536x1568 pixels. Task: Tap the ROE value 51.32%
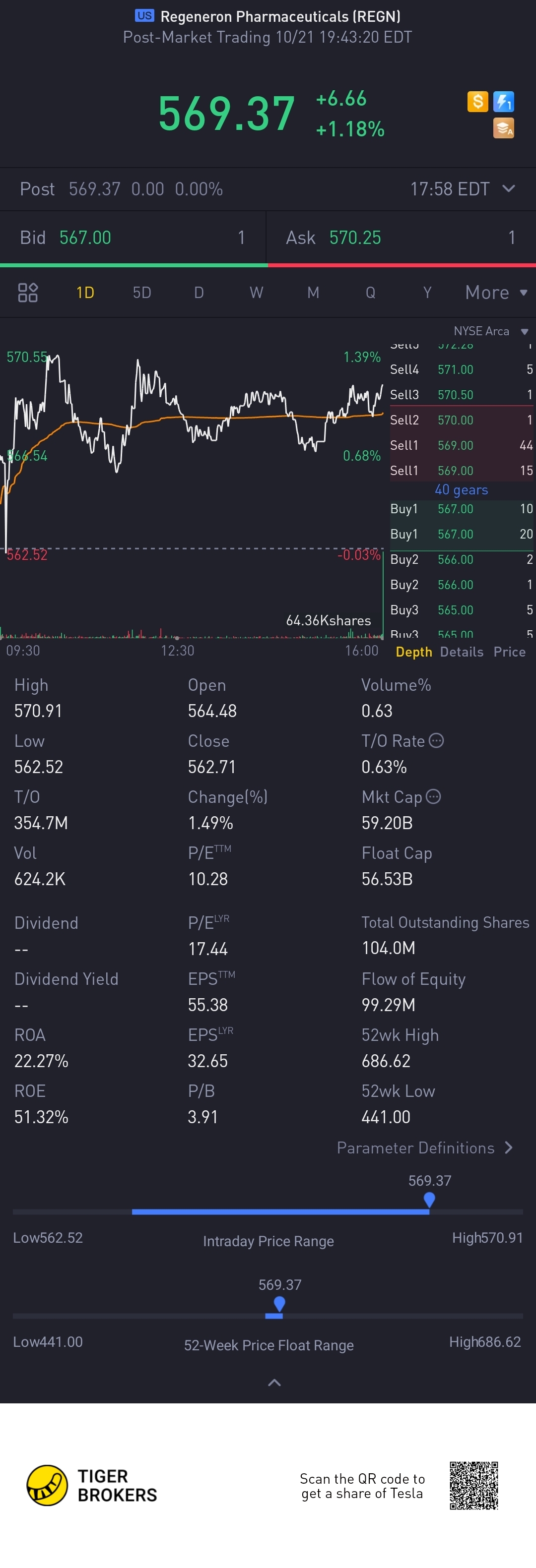point(41,1116)
